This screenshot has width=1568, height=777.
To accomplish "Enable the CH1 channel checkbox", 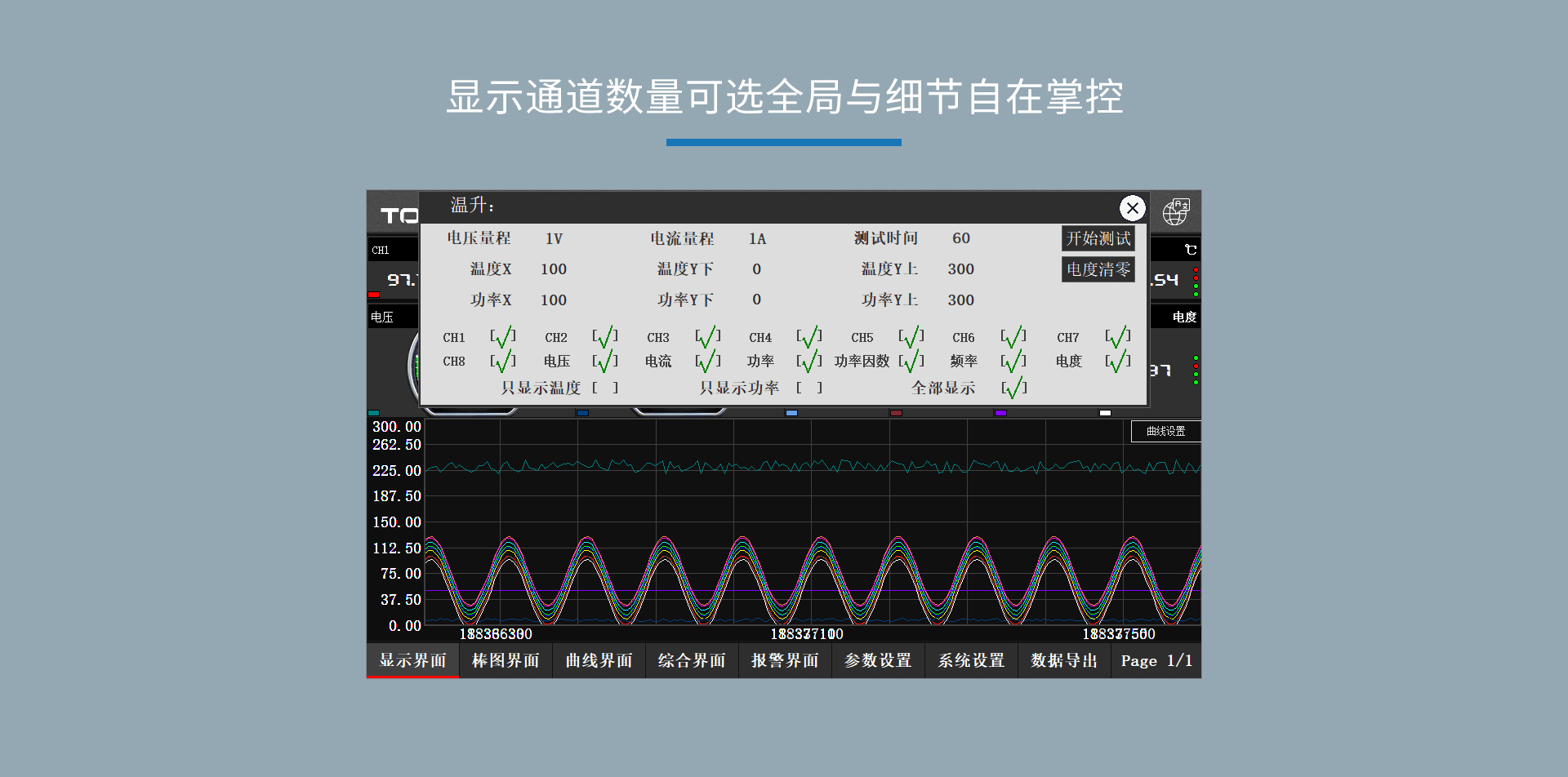I will (x=502, y=335).
